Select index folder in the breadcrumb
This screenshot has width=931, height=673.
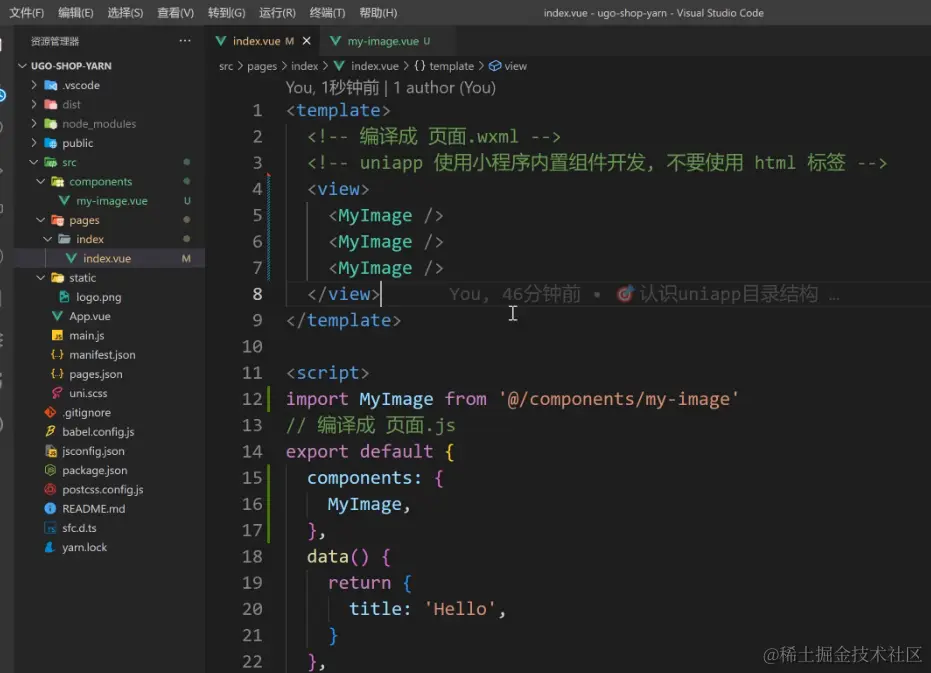(x=305, y=66)
